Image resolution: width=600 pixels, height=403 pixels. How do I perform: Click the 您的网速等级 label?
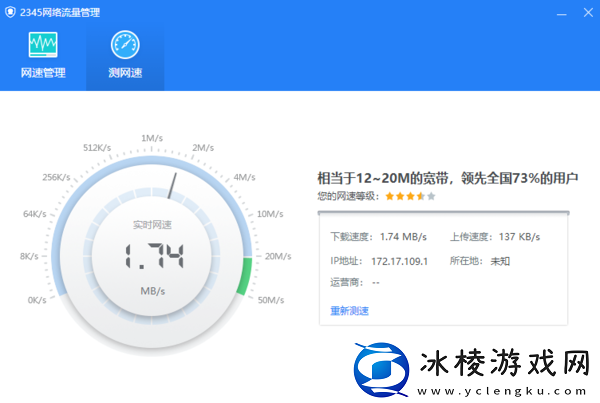coord(348,196)
